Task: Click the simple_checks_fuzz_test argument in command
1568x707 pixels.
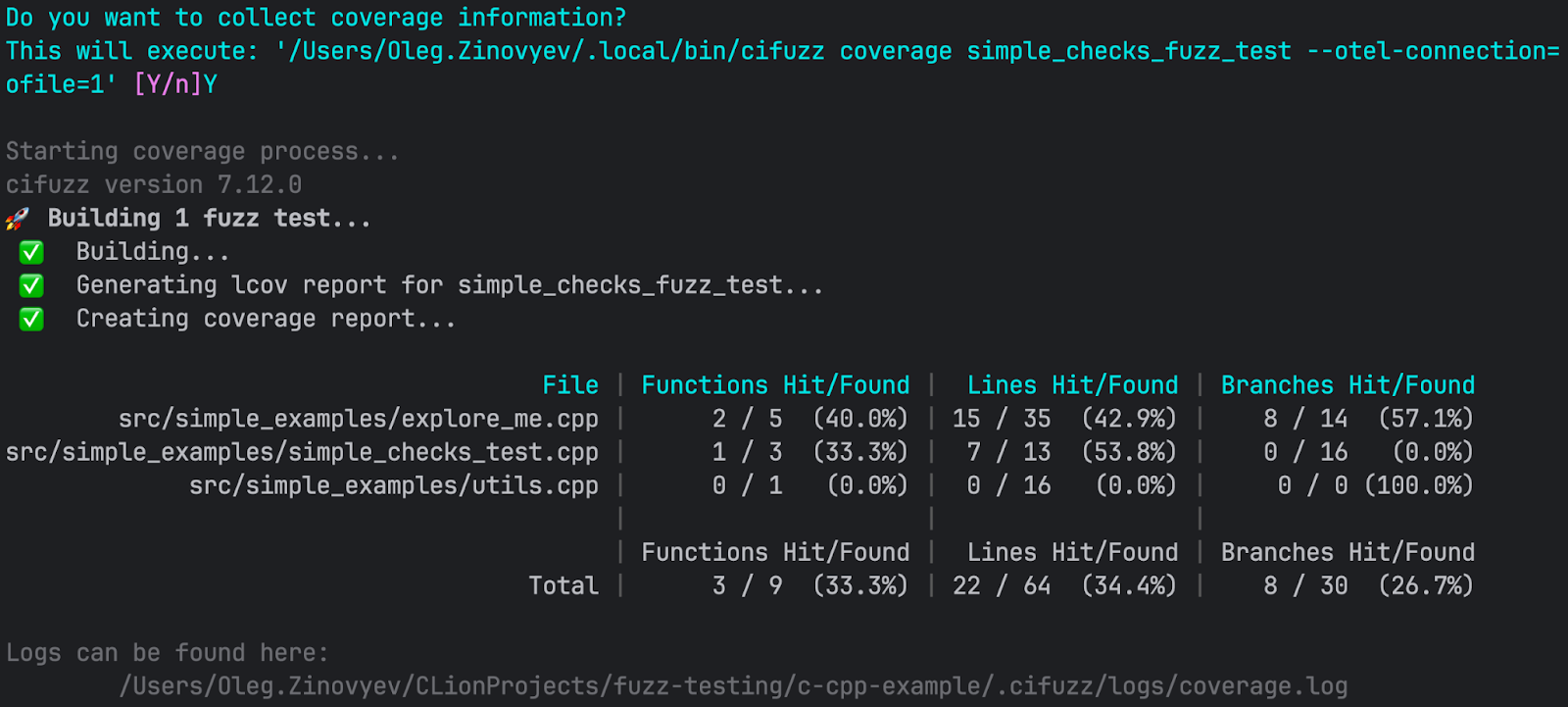Action: point(1129,51)
